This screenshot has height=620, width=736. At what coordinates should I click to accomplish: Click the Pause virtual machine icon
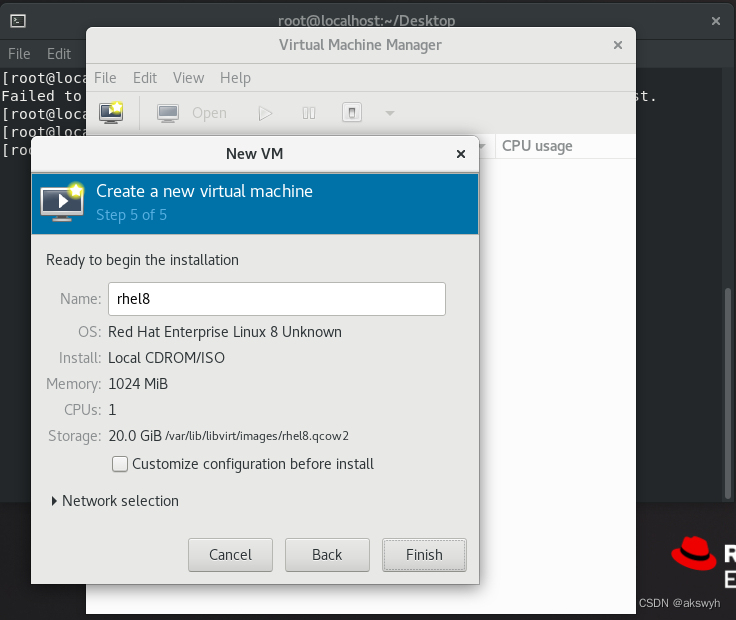[x=308, y=113]
